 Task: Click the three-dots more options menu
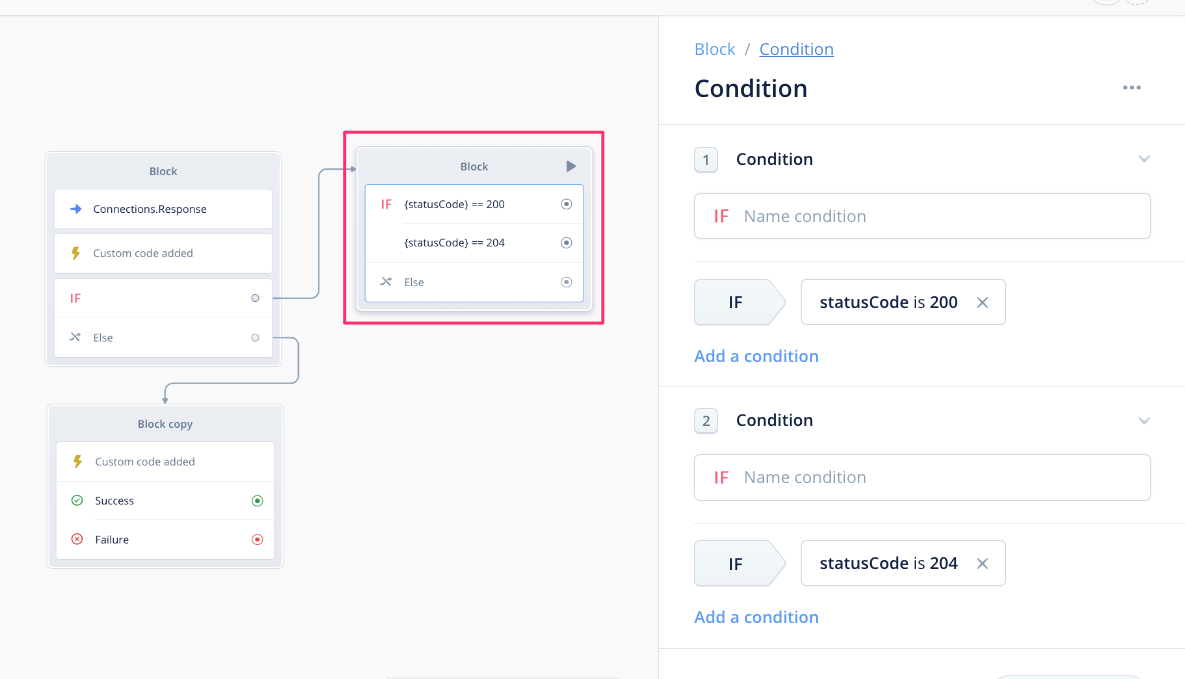pyautogui.click(x=1131, y=88)
